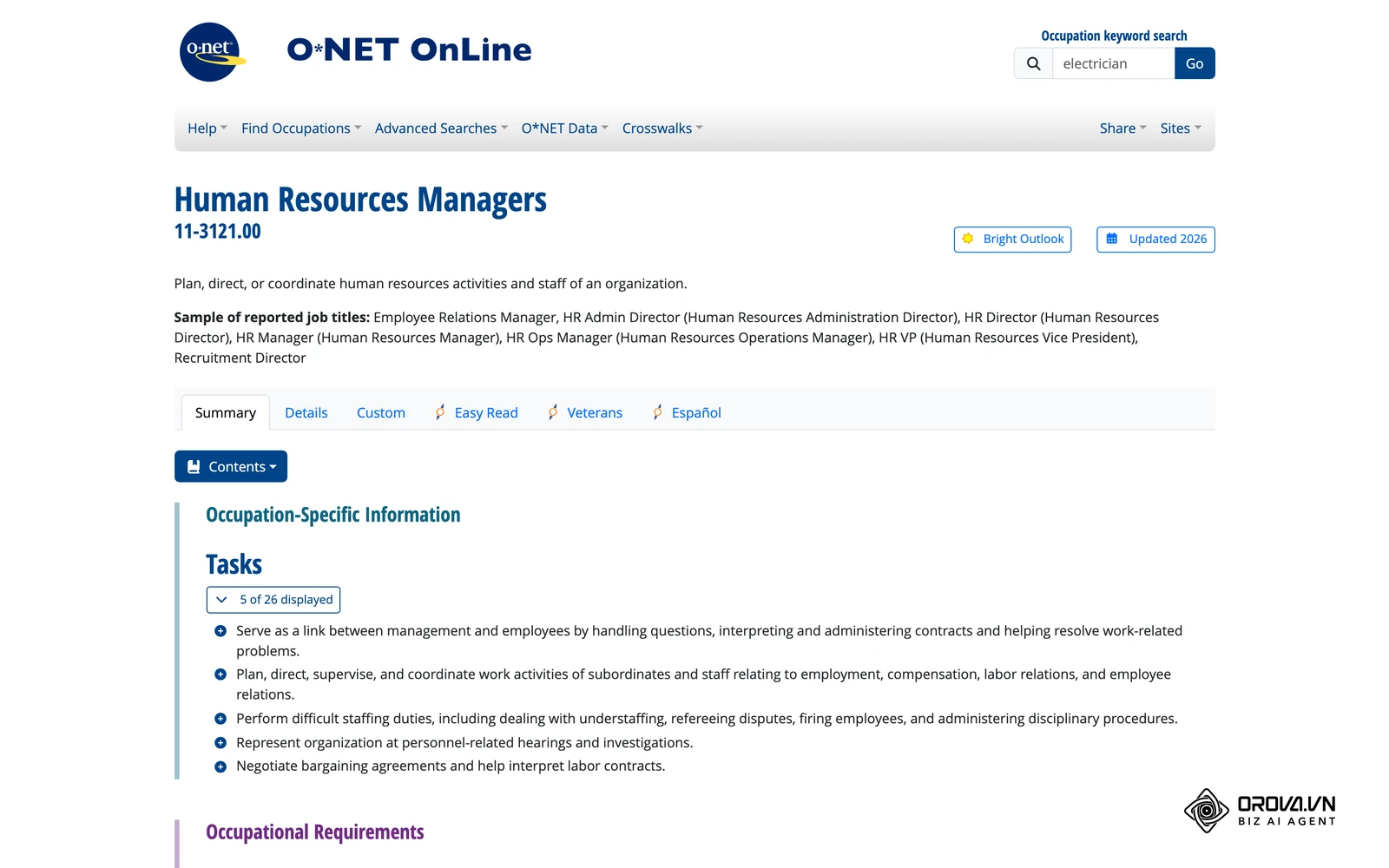Click the book icon in Contents button

194,467
